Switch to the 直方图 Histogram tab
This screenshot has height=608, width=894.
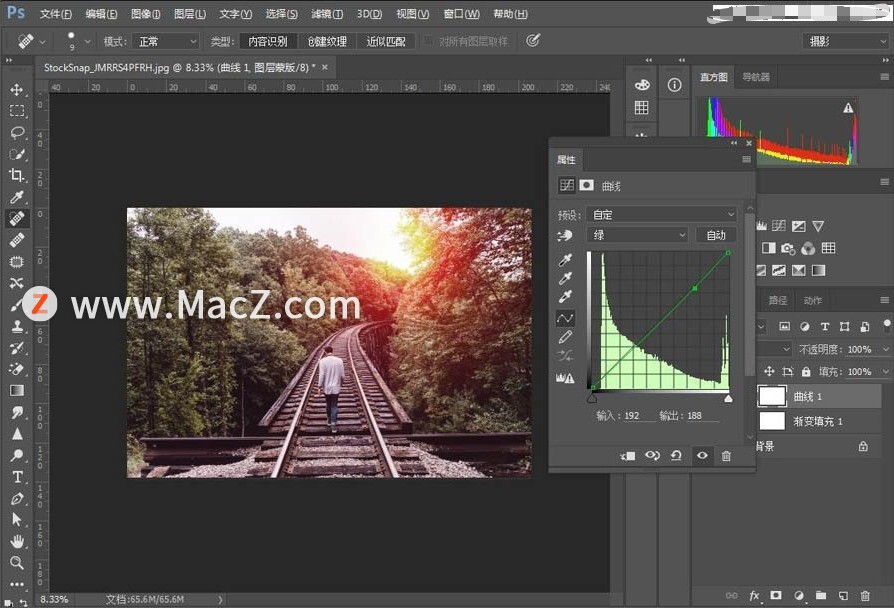click(x=714, y=77)
